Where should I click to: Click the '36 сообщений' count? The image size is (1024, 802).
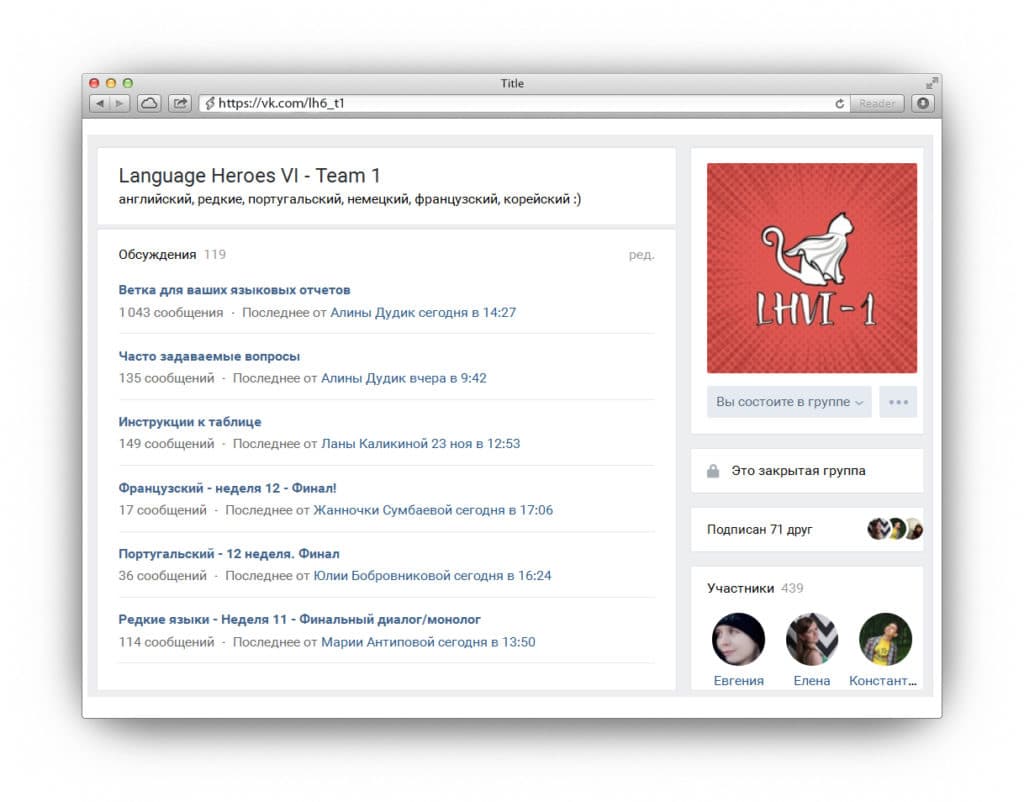[163, 575]
